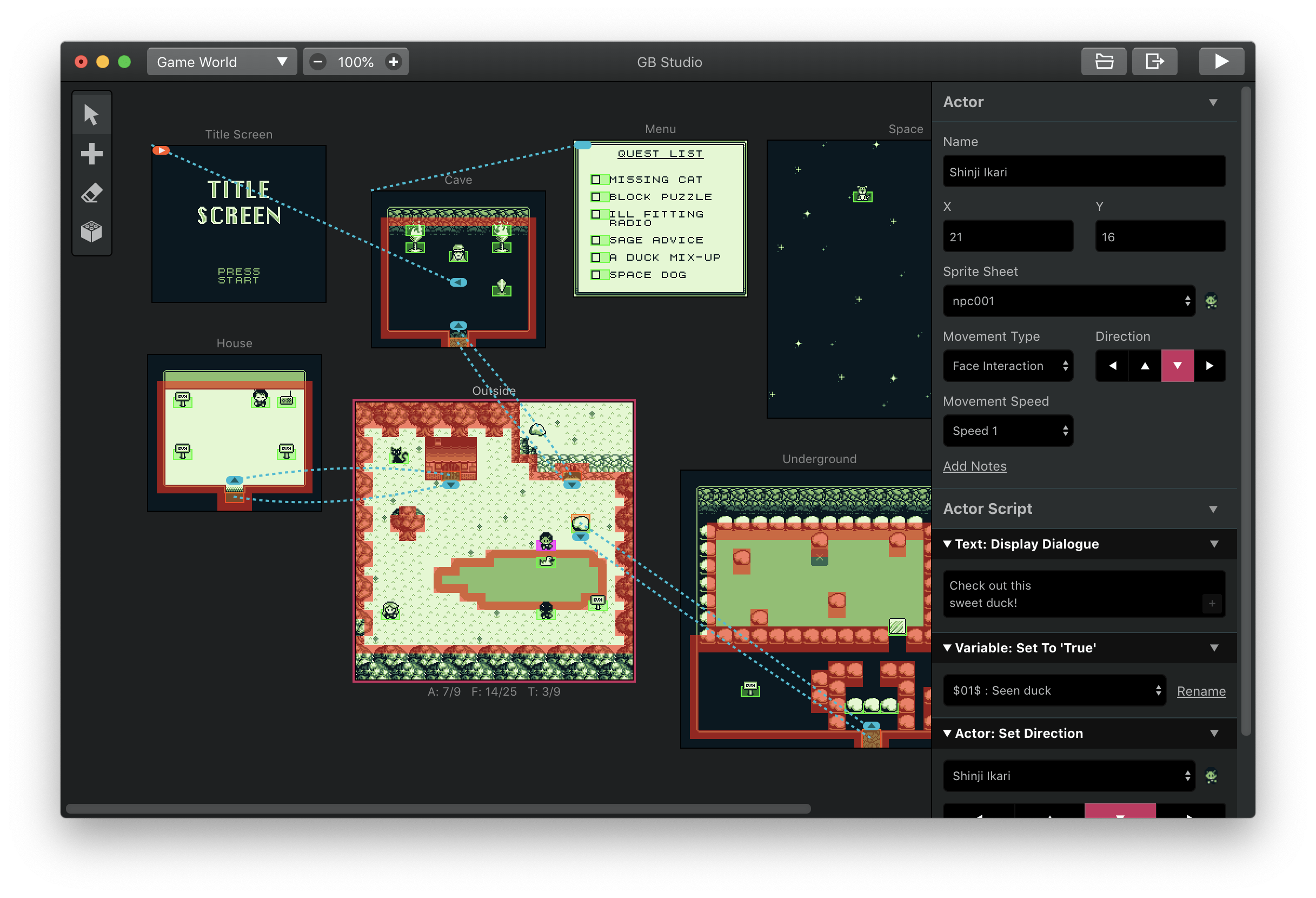Screen dimensions: 1316x898
Task: Zoom out with the minus button
Action: click(x=318, y=62)
